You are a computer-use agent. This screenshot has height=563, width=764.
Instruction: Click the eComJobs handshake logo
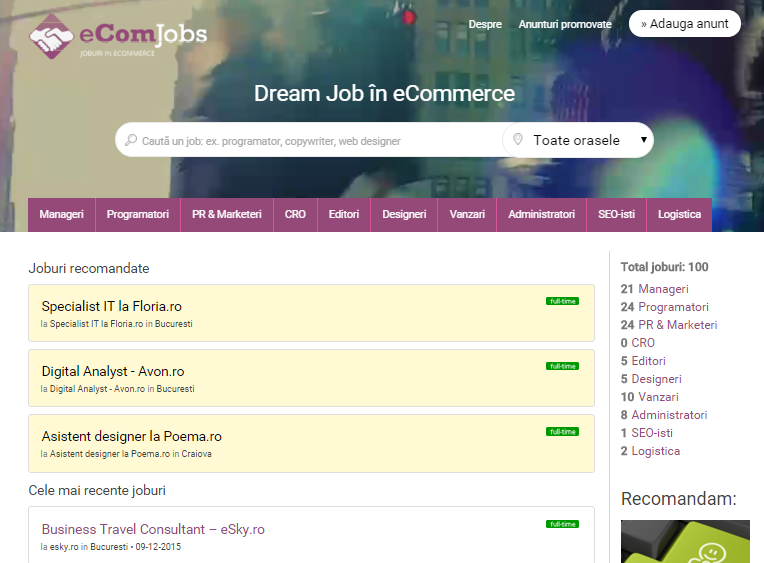pos(118,37)
